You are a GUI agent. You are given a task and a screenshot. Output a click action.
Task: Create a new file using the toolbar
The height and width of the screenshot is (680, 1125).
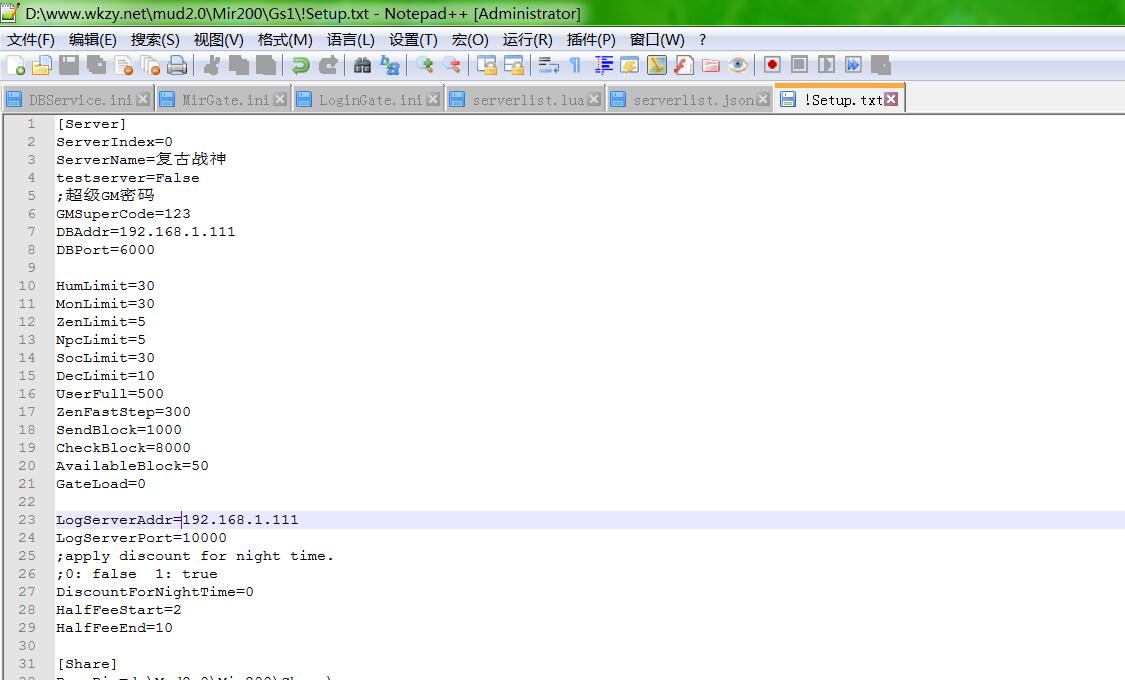[16, 65]
